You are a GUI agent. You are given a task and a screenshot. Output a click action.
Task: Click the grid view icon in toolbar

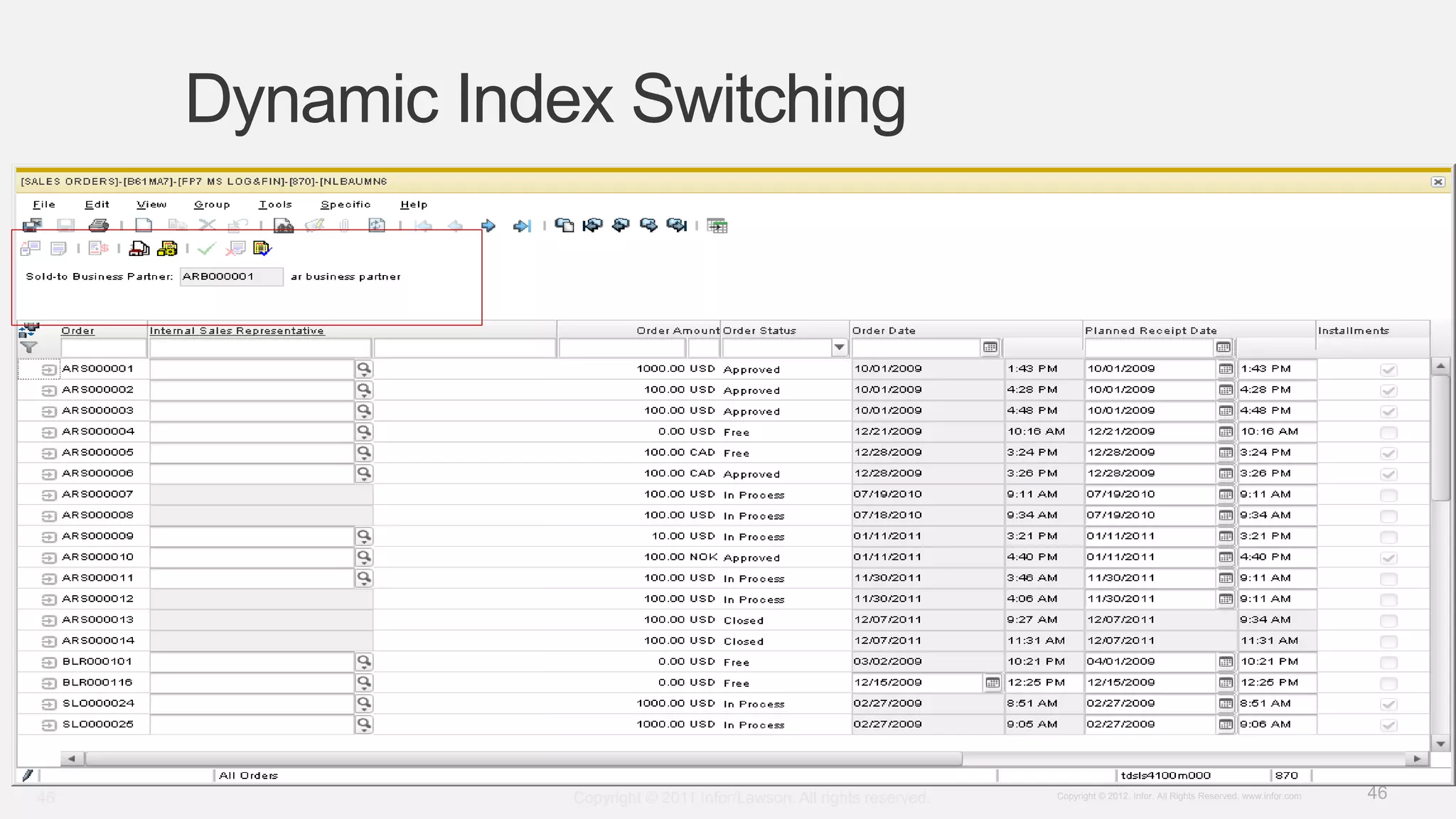(x=717, y=225)
